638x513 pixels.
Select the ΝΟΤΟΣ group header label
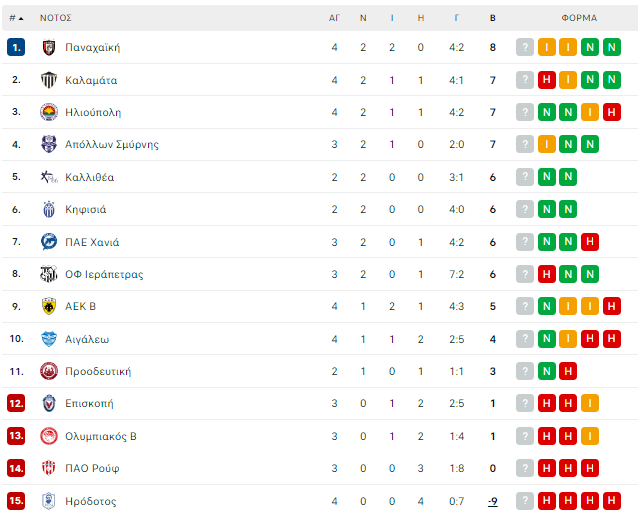pyautogui.click(x=56, y=18)
